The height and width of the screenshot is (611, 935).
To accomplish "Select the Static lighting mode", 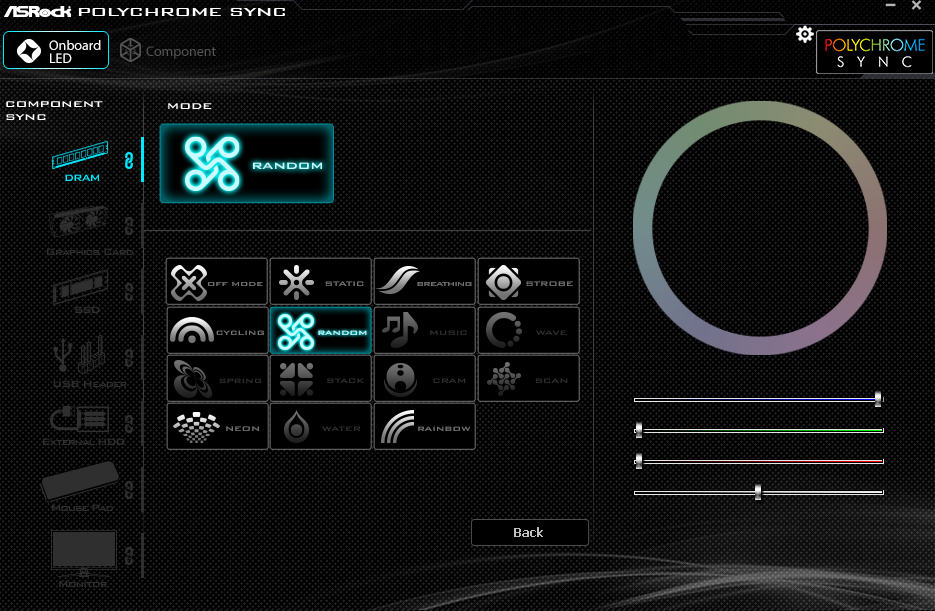I will click(320, 282).
